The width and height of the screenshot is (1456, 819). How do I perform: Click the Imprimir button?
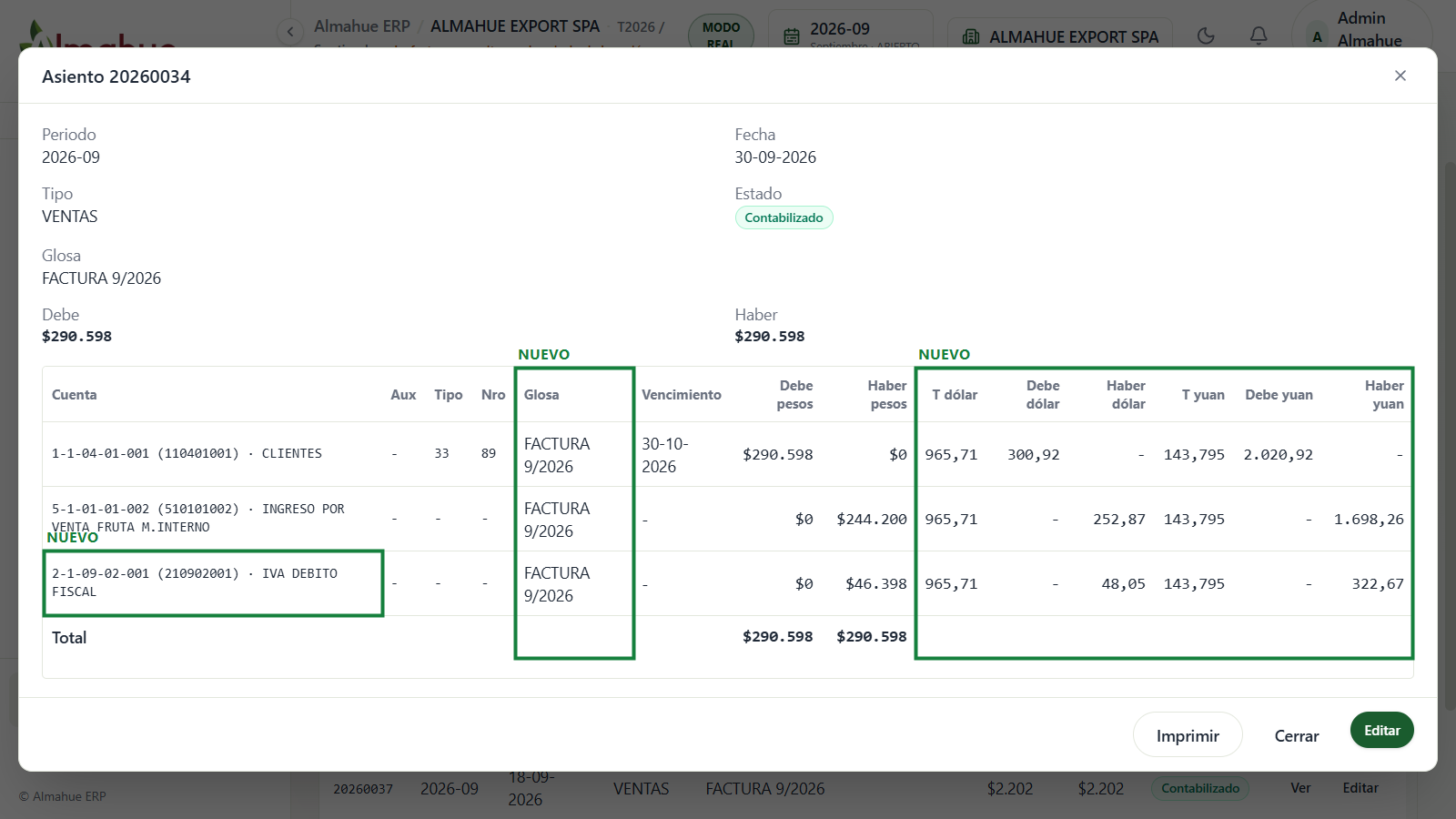click(1188, 735)
